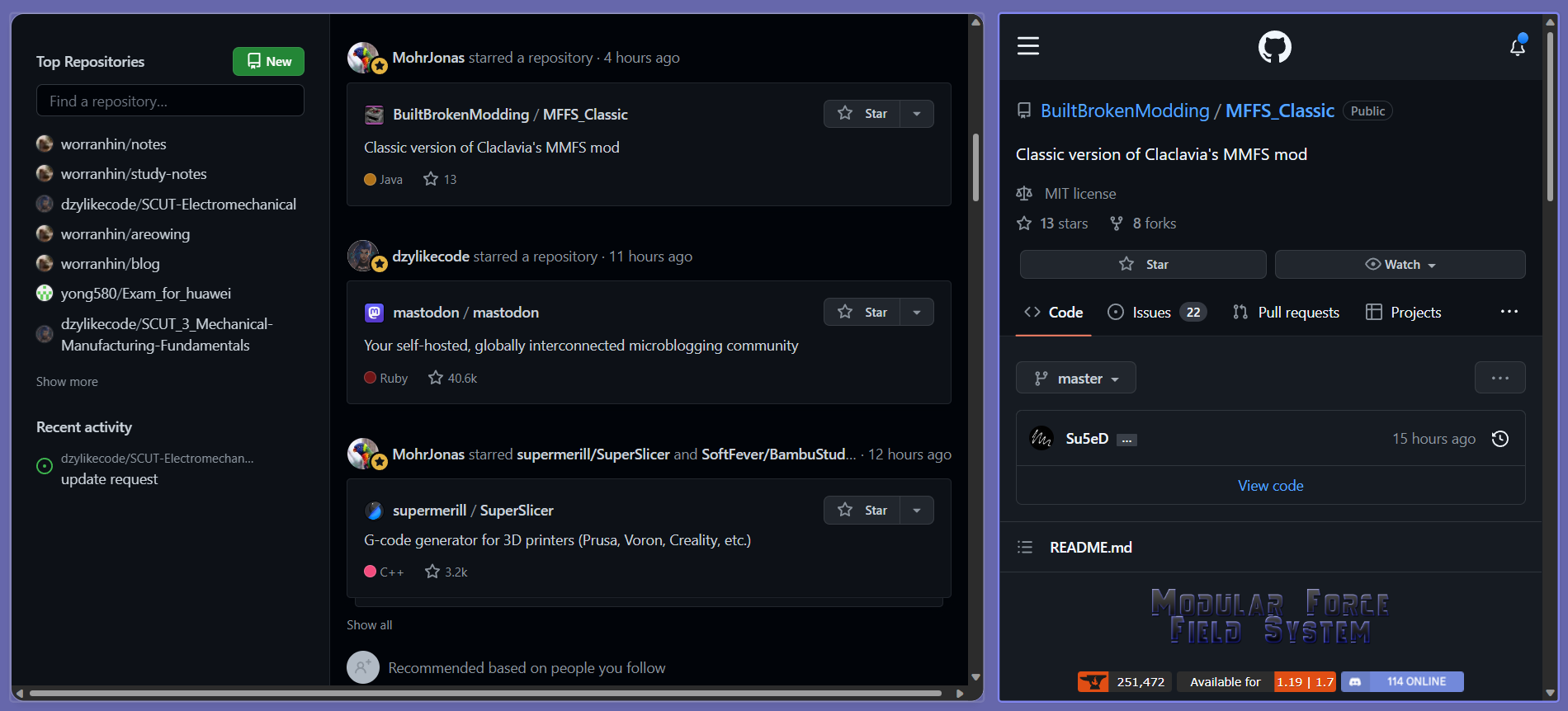Click the Modular Force Field System banner image
The width and height of the screenshot is (1568, 711).
coord(1270,615)
